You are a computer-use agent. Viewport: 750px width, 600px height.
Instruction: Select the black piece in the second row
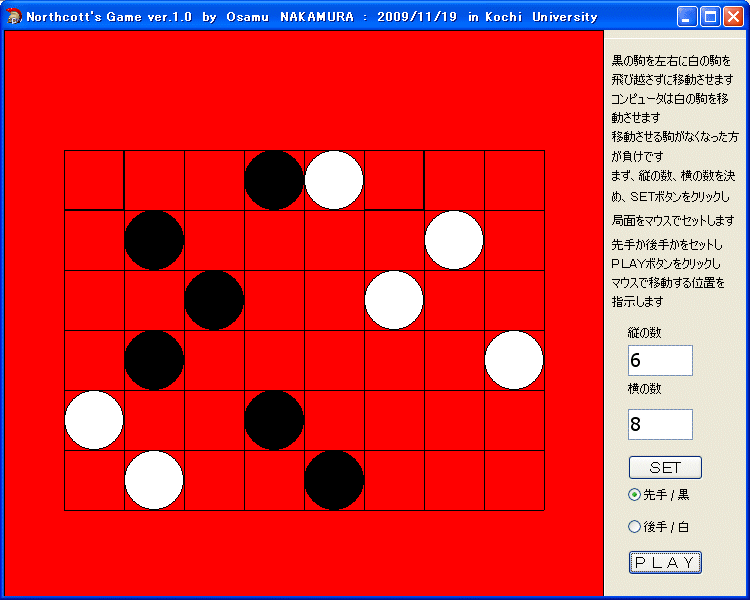pyautogui.click(x=154, y=240)
